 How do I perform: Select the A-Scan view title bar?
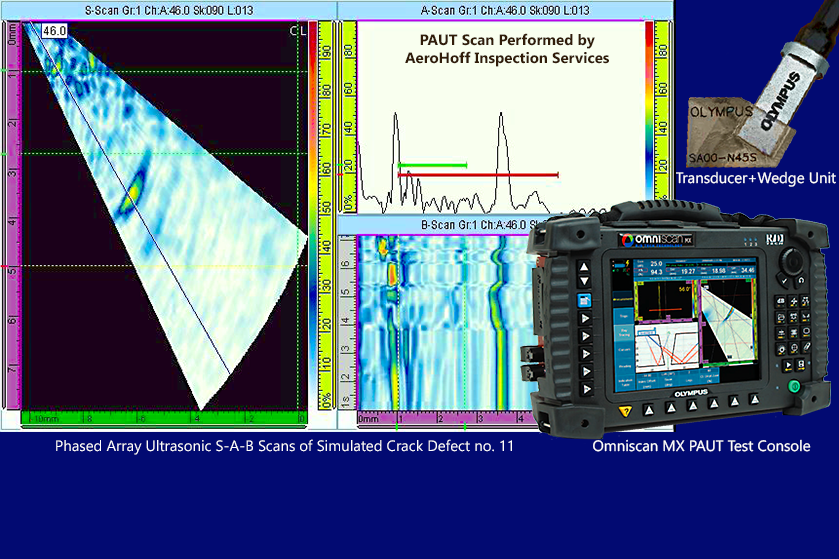(x=505, y=10)
